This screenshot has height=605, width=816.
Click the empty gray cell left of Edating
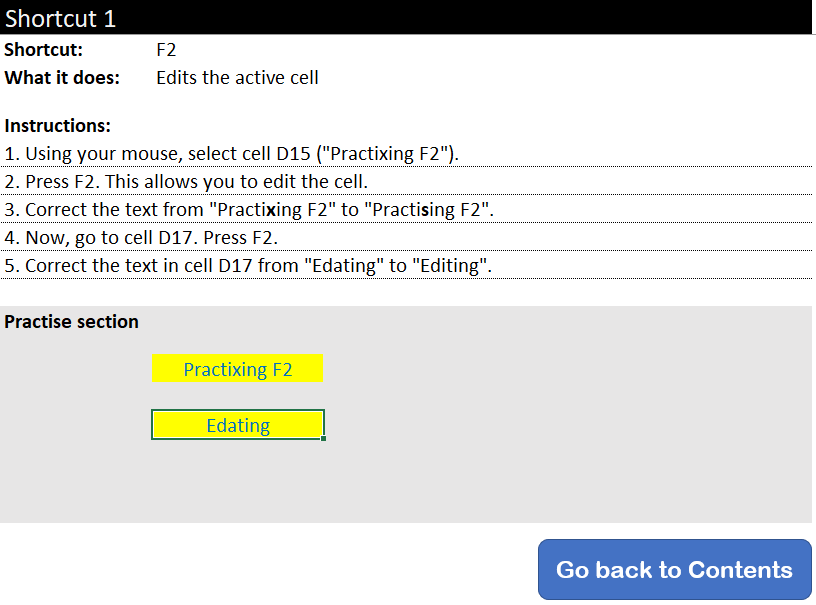point(75,425)
